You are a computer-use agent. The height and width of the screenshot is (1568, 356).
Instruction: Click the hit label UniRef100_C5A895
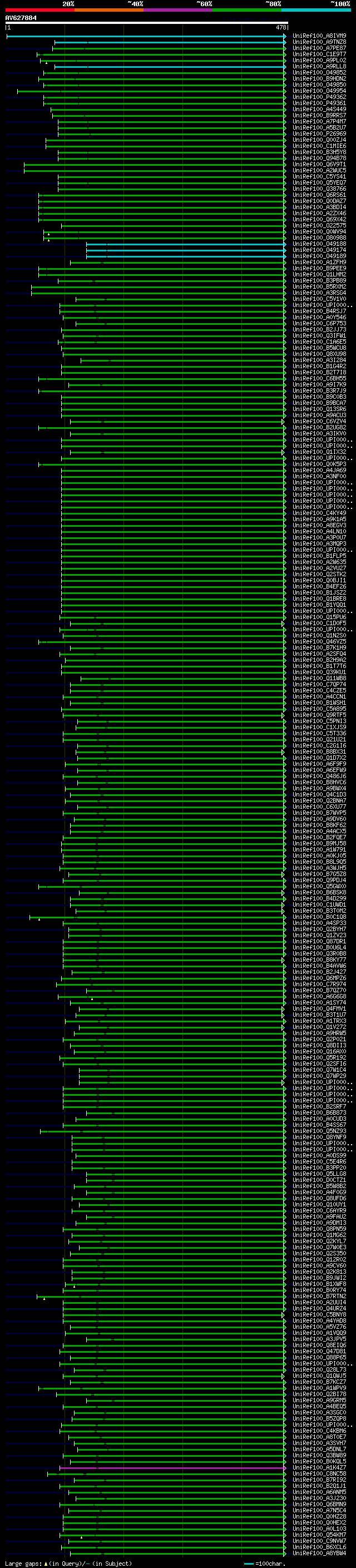(319, 709)
